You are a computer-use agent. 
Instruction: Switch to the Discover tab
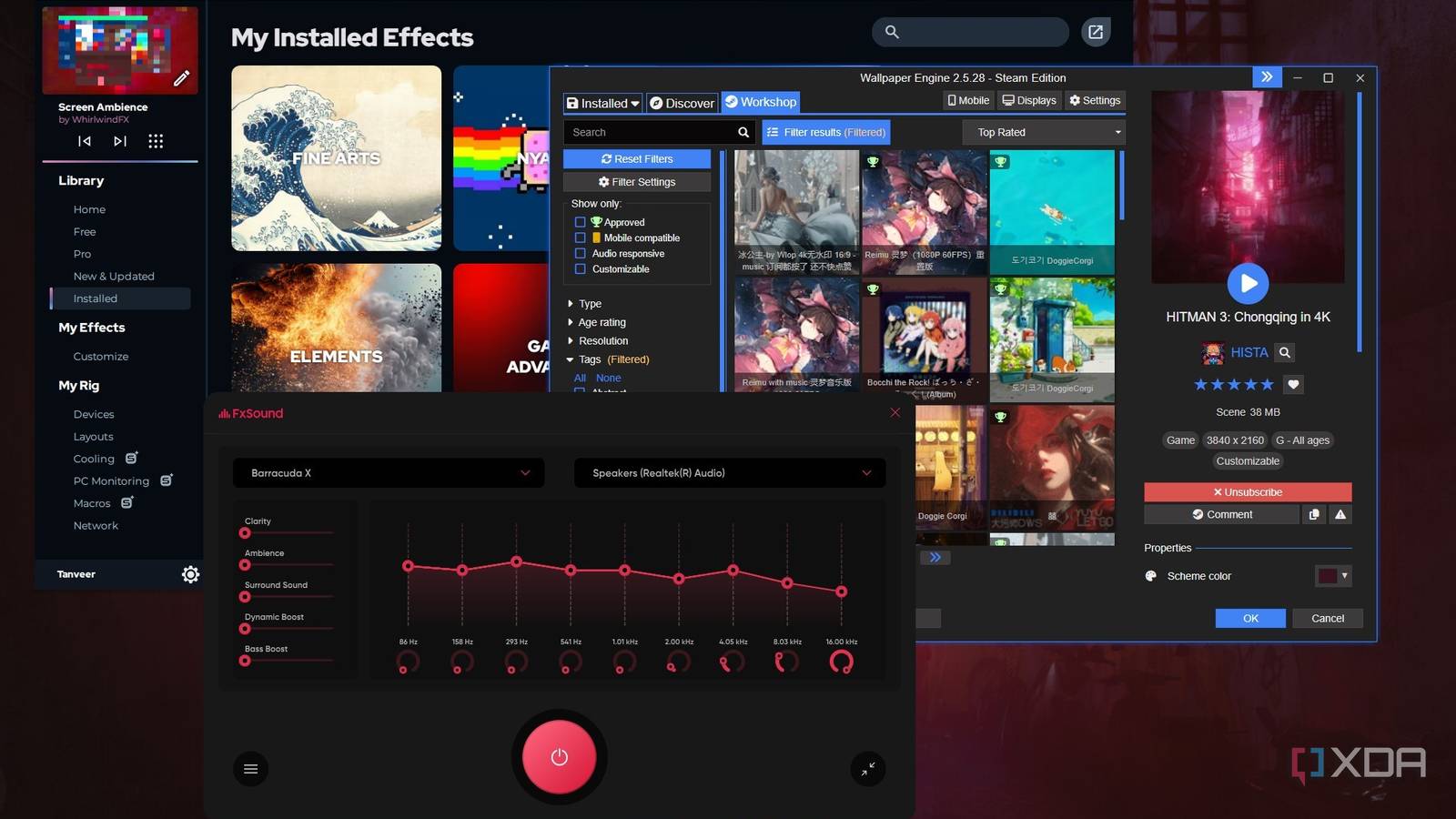coord(682,103)
